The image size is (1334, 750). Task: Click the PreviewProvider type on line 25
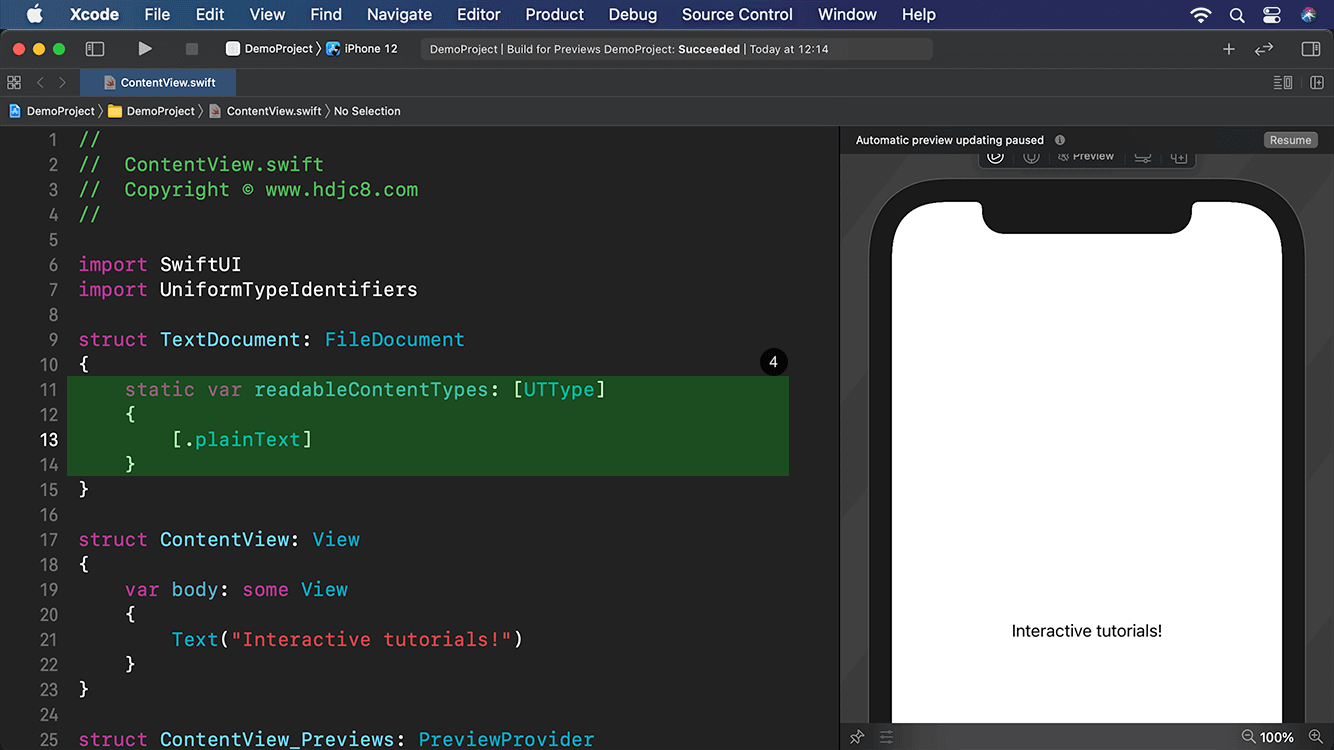[506, 740]
